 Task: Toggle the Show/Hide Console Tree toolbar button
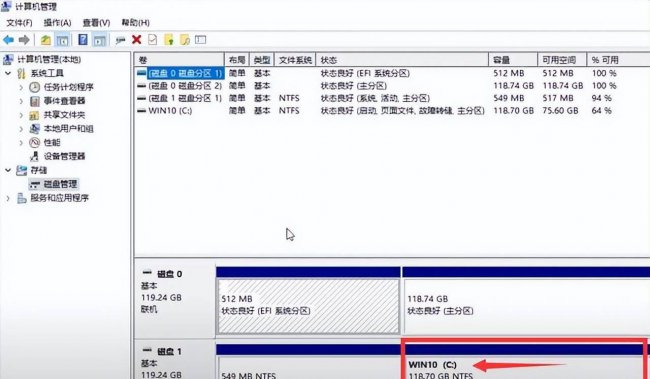(x=62, y=40)
